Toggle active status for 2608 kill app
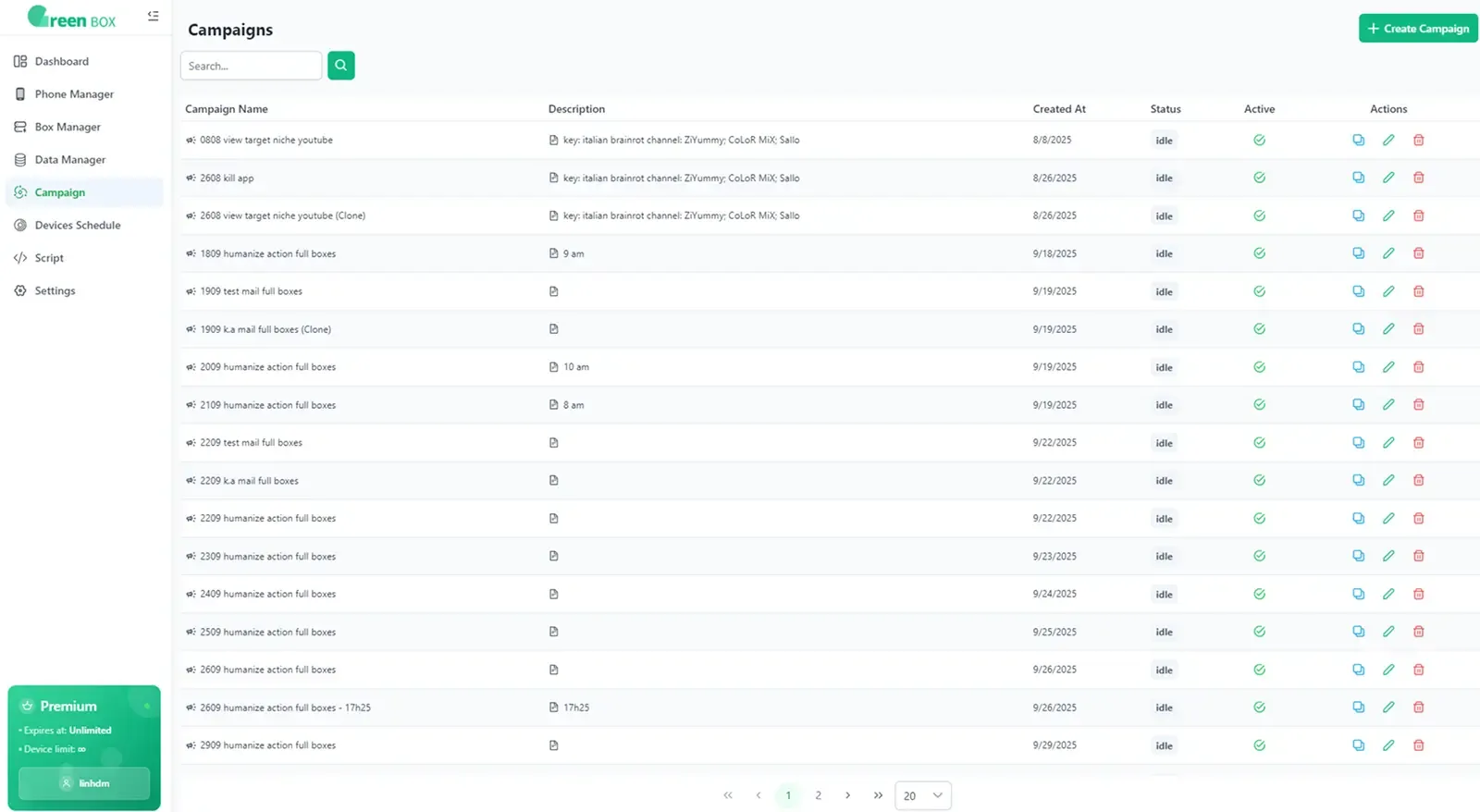 pyautogui.click(x=1259, y=178)
